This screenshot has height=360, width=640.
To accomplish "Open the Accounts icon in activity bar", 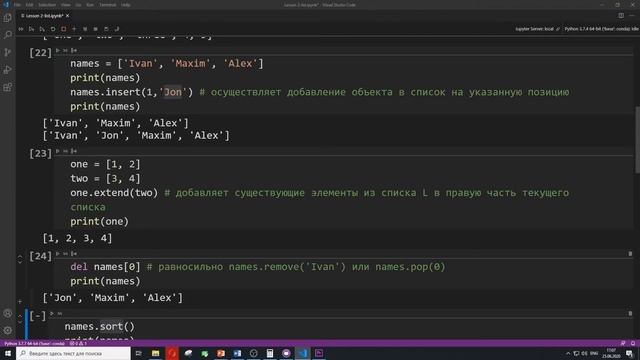I will coord(8,313).
